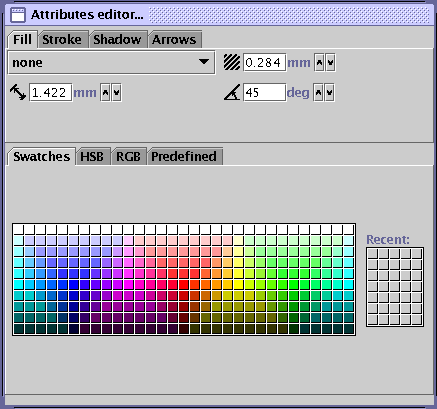
Task: Decrease the 45 deg angle value
Action: tap(330, 92)
